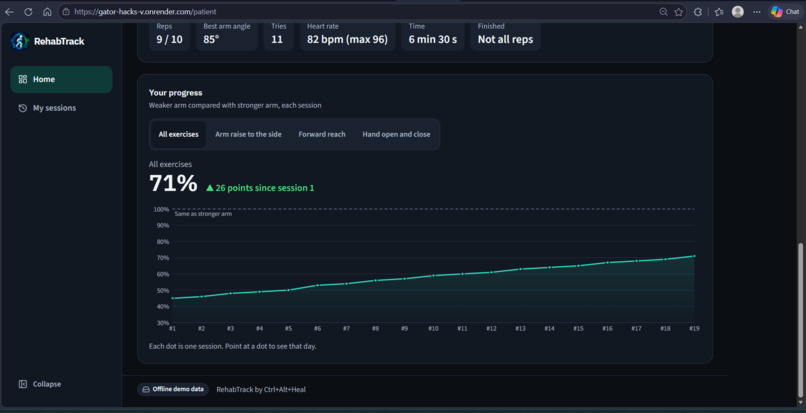
Task: Open the browser profile avatar
Action: 738,12
